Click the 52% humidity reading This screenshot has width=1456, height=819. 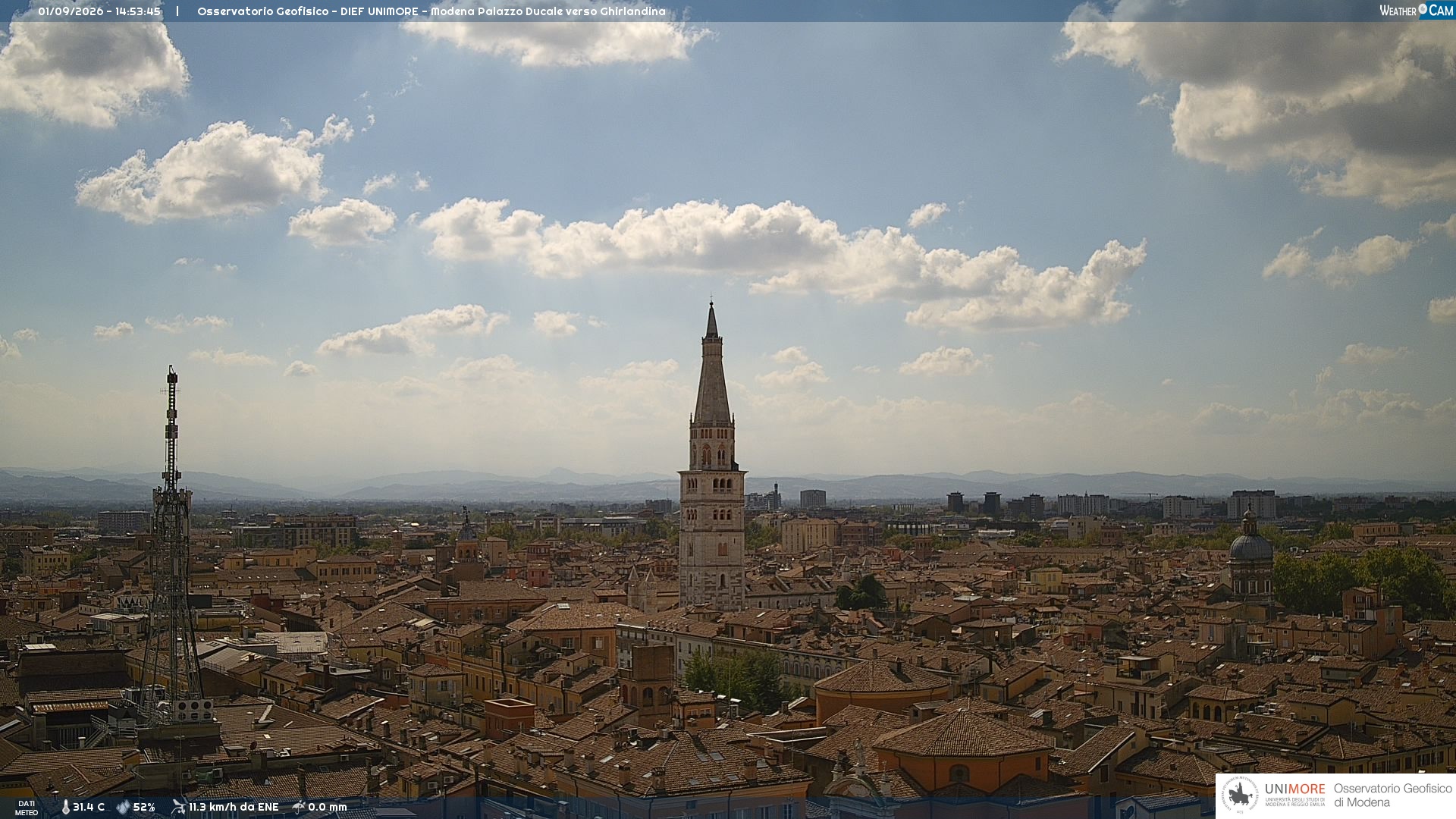144,807
